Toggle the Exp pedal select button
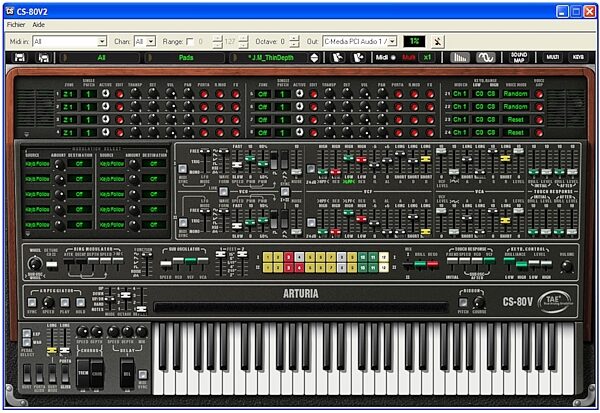Image resolution: width=600 pixels, height=413 pixels. click(x=26, y=333)
